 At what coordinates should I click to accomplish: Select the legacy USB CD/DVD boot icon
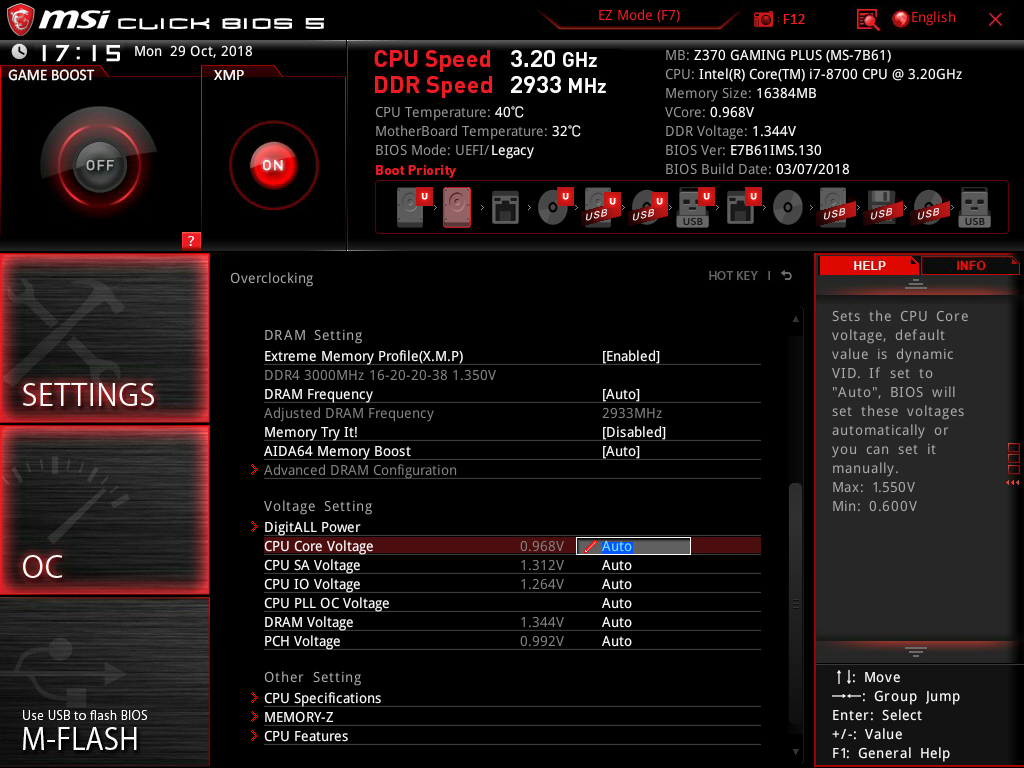pyautogui.click(x=928, y=208)
